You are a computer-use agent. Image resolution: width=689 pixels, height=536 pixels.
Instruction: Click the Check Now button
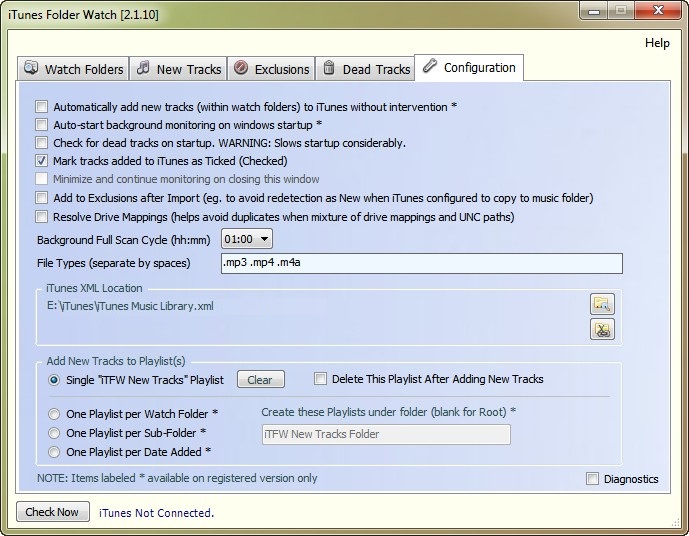(53, 512)
